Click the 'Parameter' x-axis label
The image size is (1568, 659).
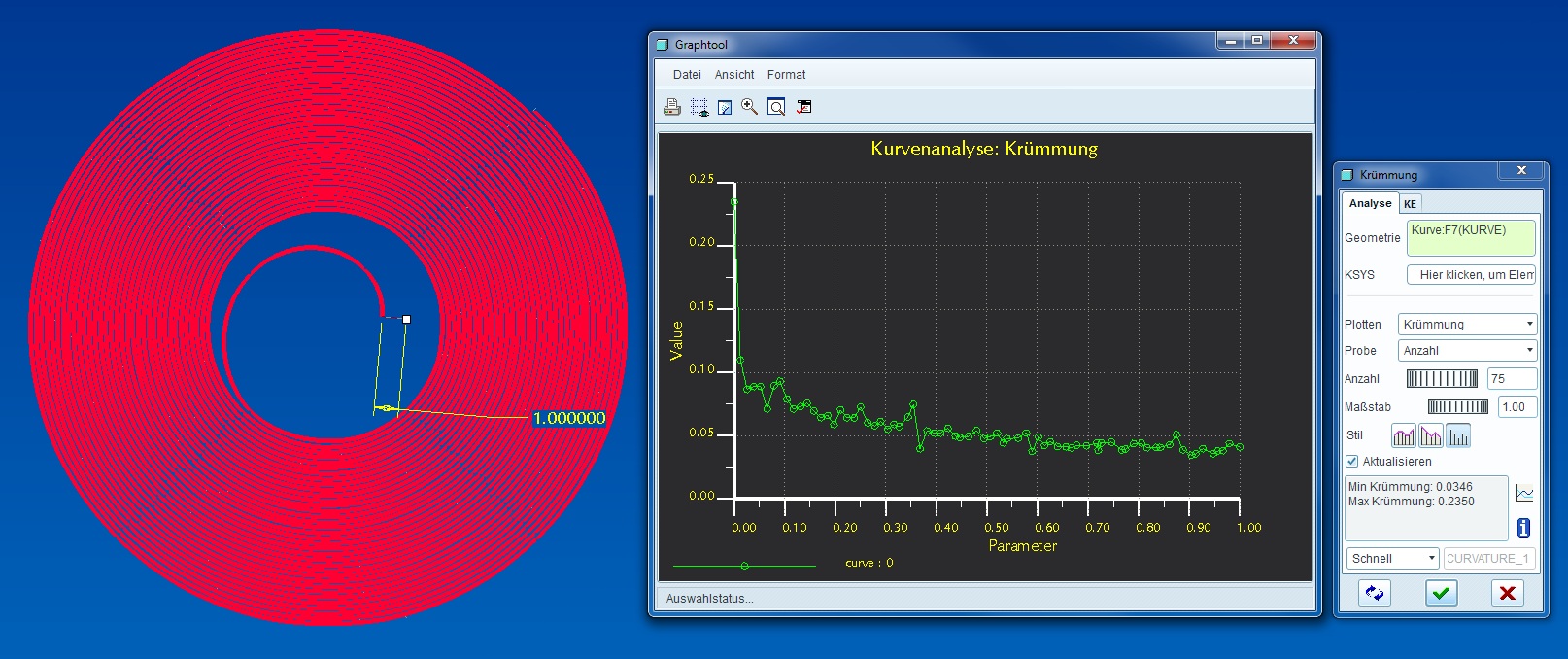[x=1022, y=546]
